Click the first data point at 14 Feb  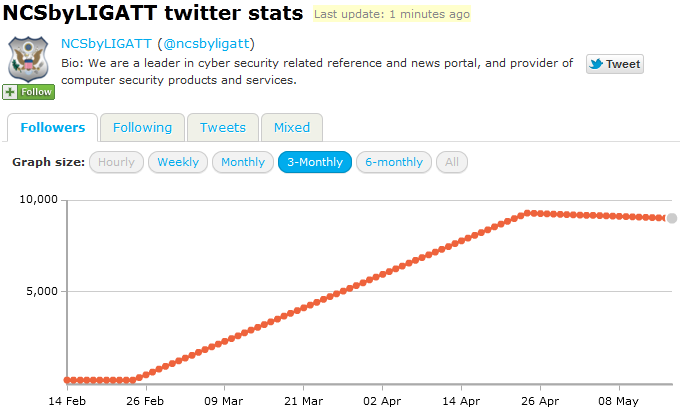coord(67,380)
